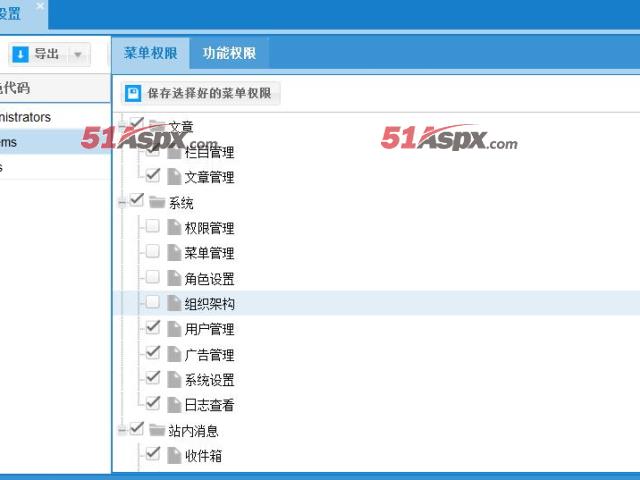Switch to the 功能权限 tab
Image resolution: width=640 pixels, height=480 pixels.
coord(229,53)
